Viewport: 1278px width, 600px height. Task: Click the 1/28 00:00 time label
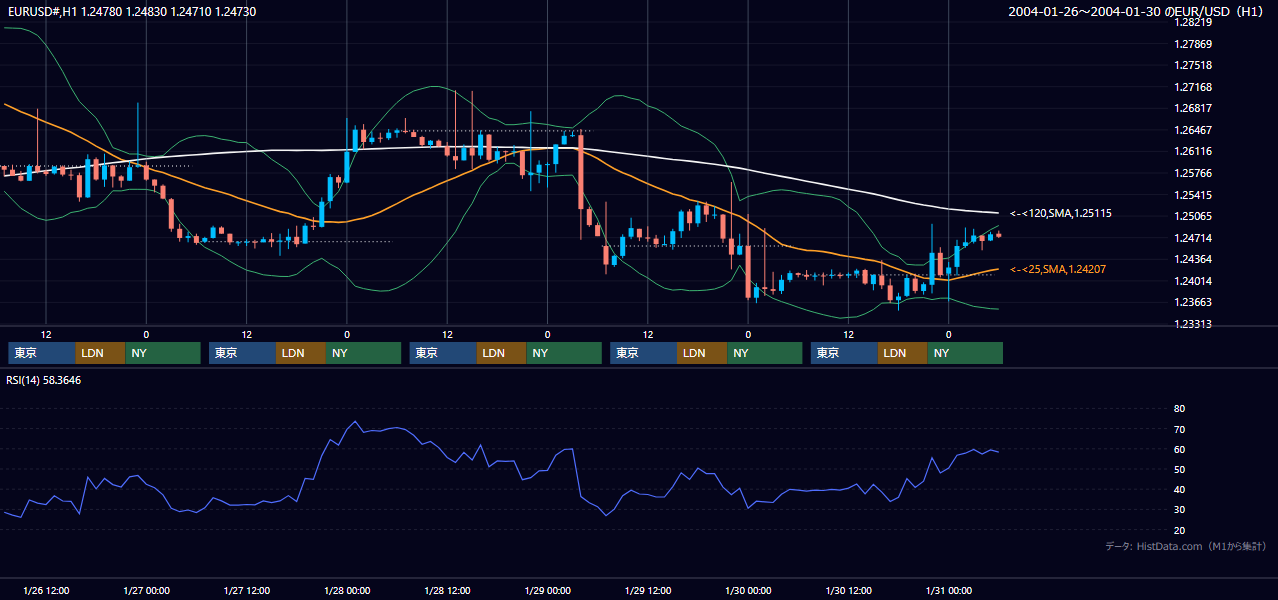click(347, 591)
